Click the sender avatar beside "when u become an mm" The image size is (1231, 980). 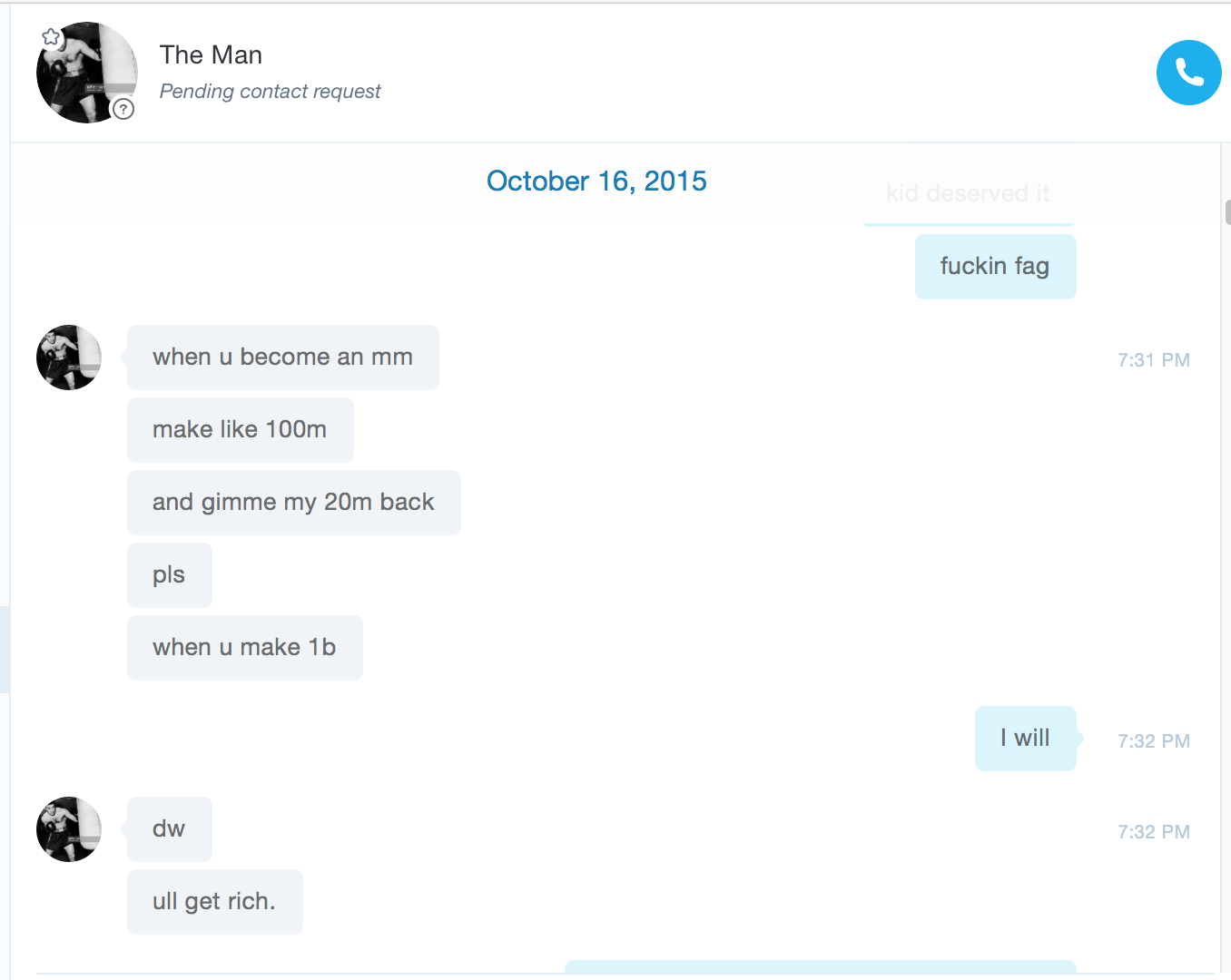tap(69, 358)
